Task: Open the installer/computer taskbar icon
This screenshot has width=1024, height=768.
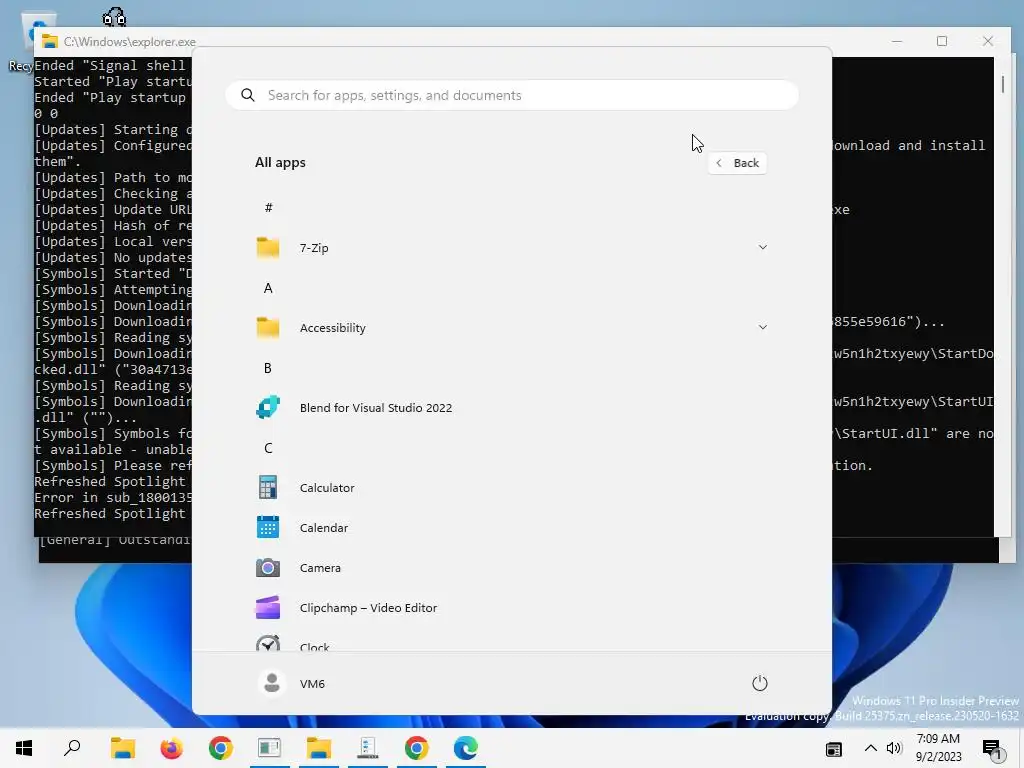Action: (368, 748)
